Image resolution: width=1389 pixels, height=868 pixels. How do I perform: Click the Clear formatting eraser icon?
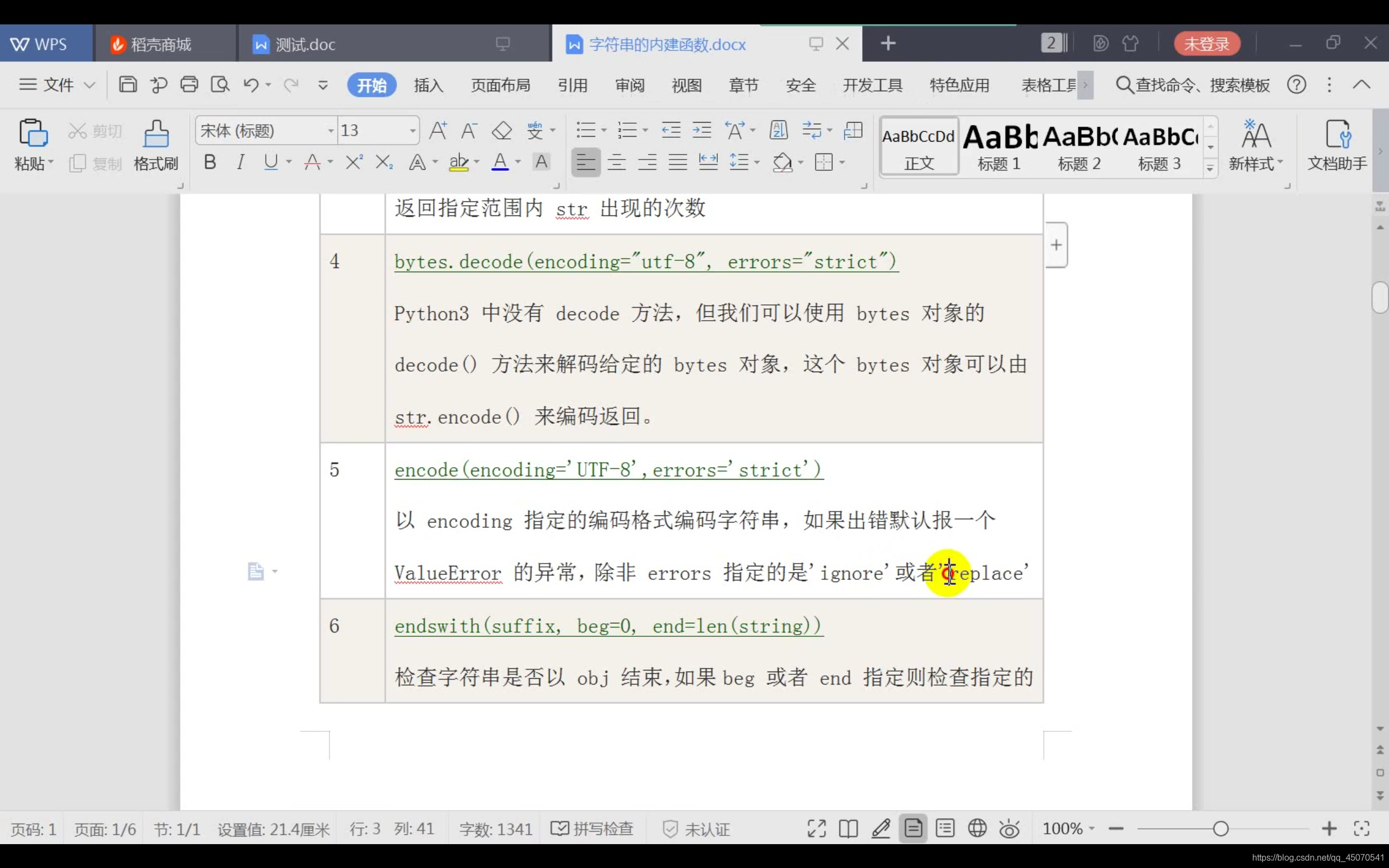[x=502, y=131]
